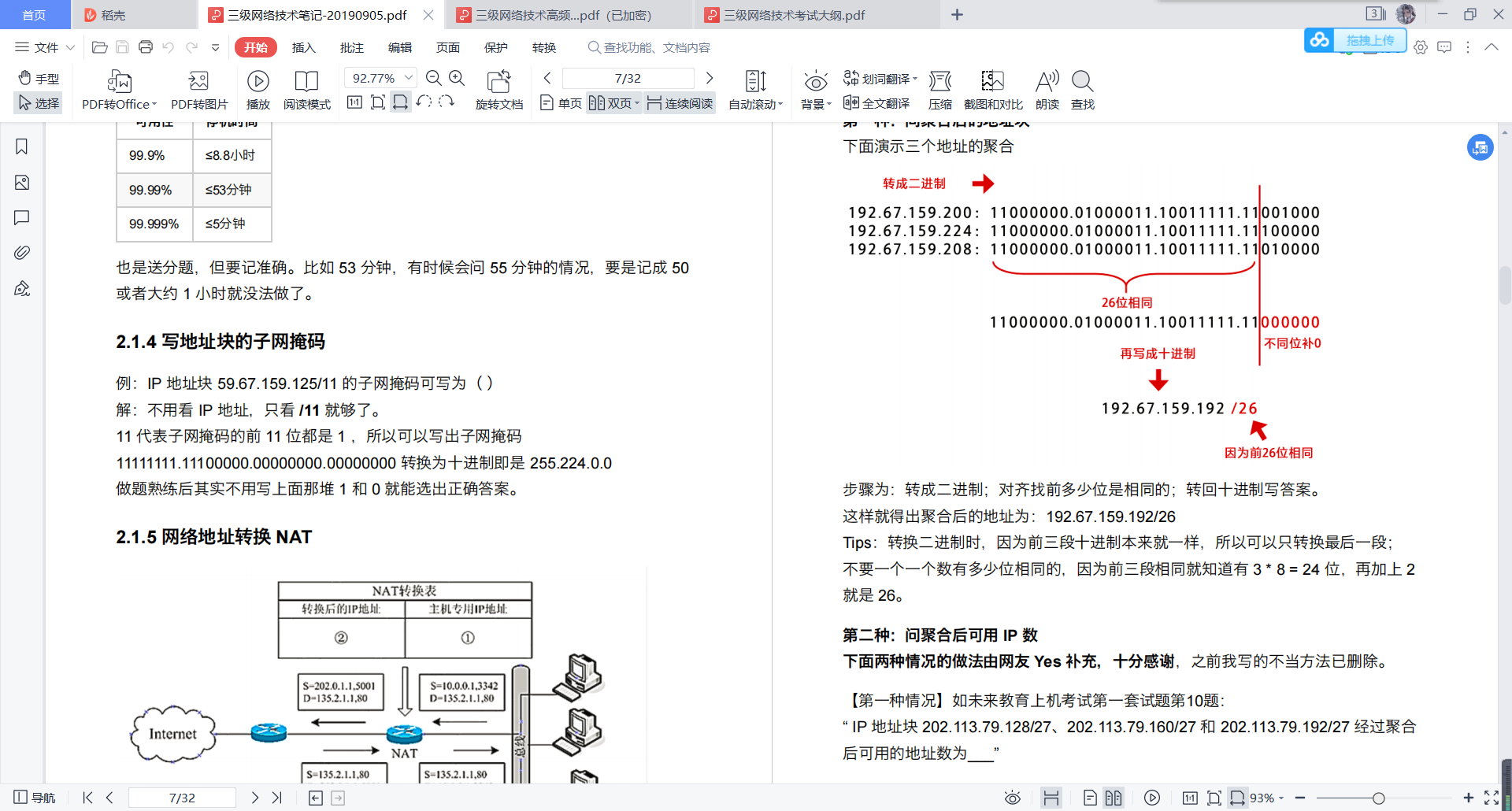Open Compress (压缩) tool
The height and width of the screenshot is (811, 1512).
(939, 91)
